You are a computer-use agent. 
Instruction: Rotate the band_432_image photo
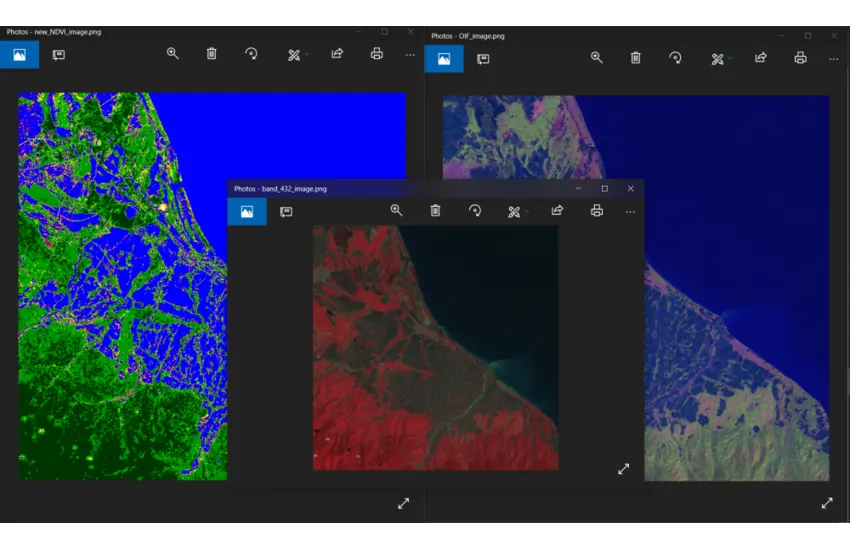click(475, 211)
